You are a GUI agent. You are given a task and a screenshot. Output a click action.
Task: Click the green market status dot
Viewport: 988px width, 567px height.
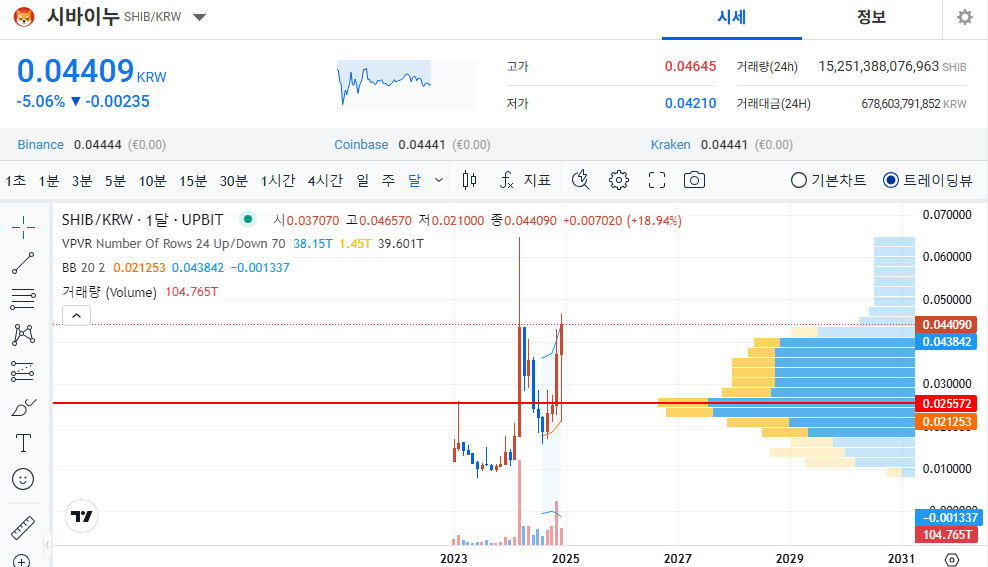pos(248,219)
